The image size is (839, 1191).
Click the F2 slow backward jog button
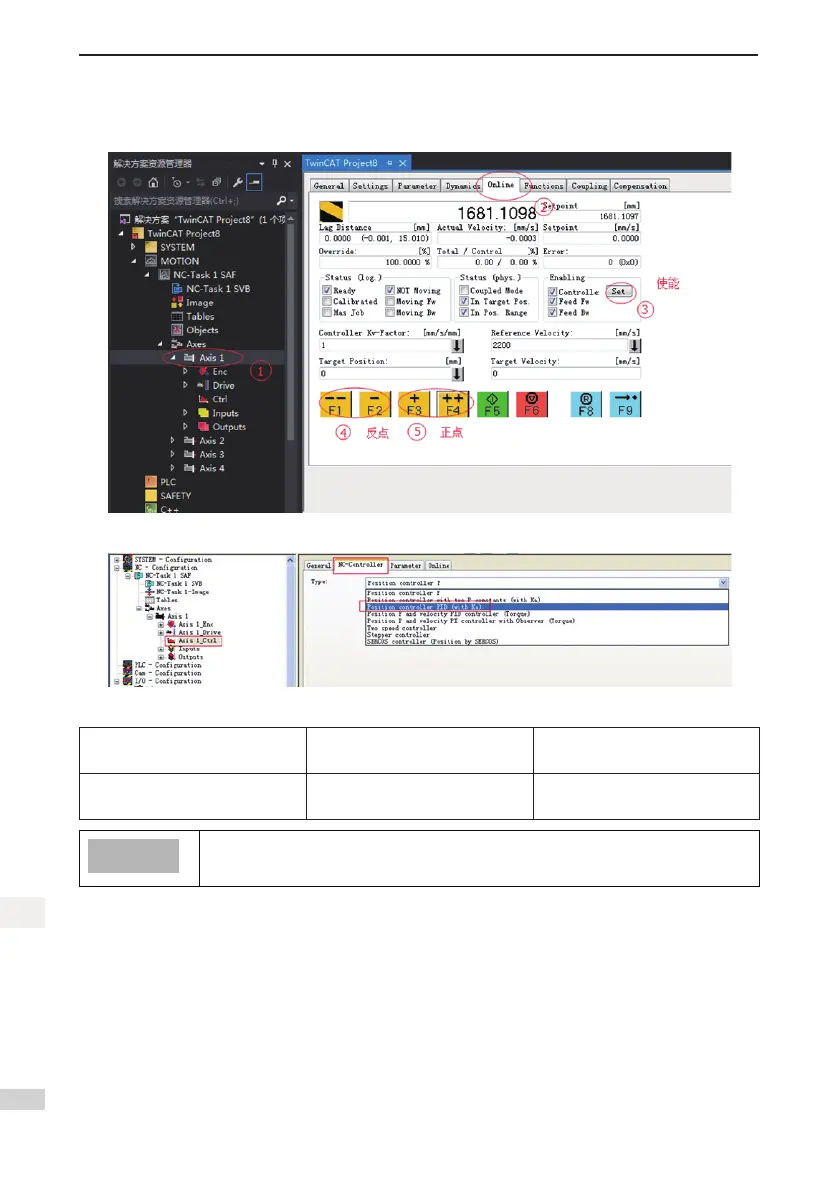pyautogui.click(x=374, y=404)
